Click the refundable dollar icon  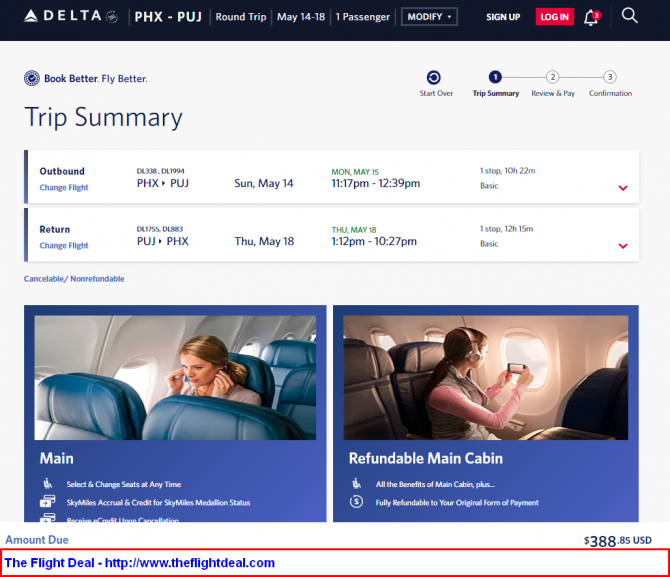[356, 501]
